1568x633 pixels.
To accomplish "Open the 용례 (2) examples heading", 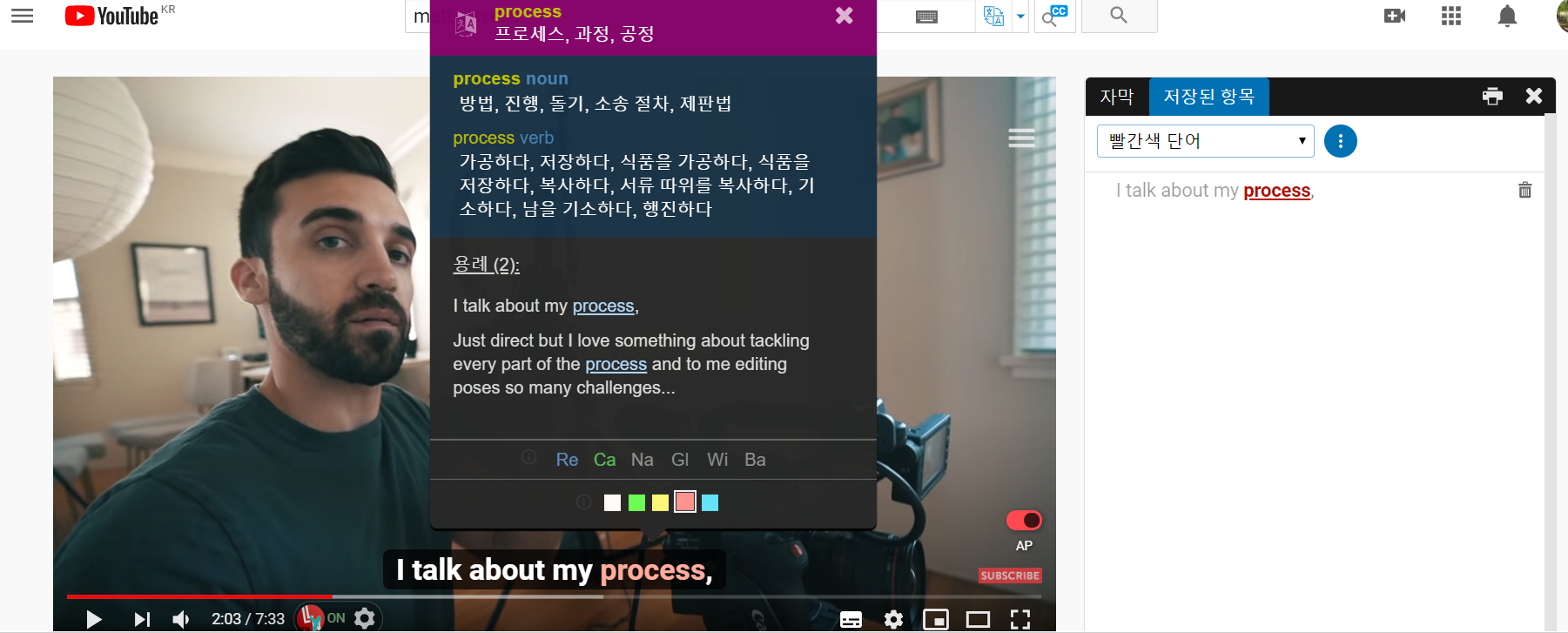I will point(486,264).
